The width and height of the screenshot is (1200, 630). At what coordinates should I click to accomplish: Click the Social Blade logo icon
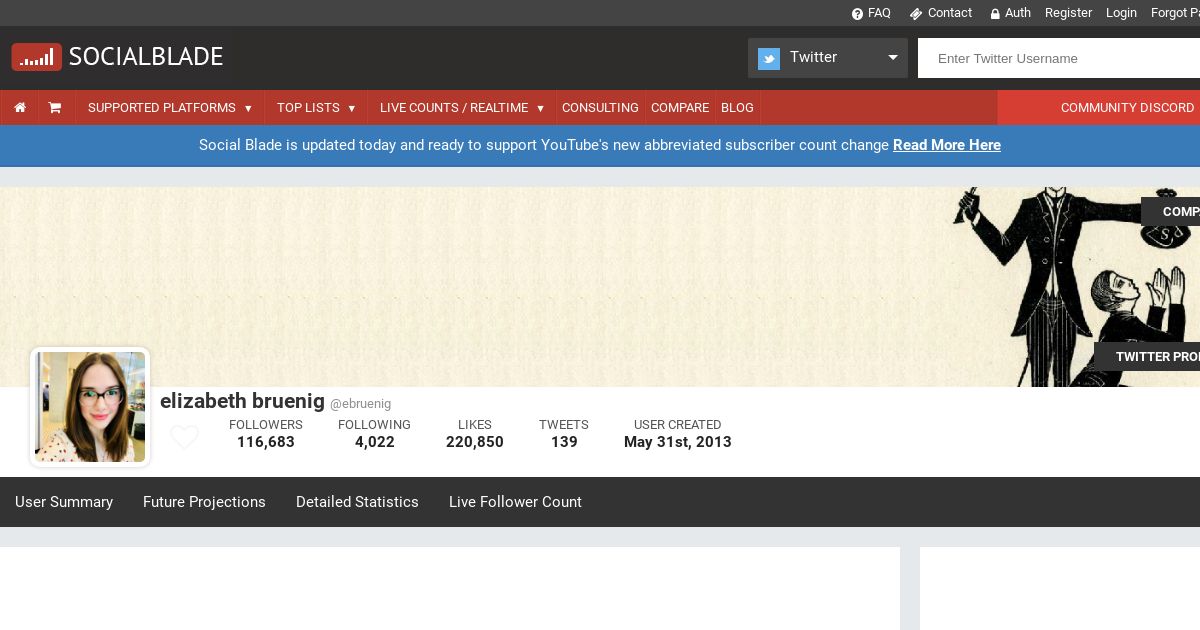tap(37, 57)
